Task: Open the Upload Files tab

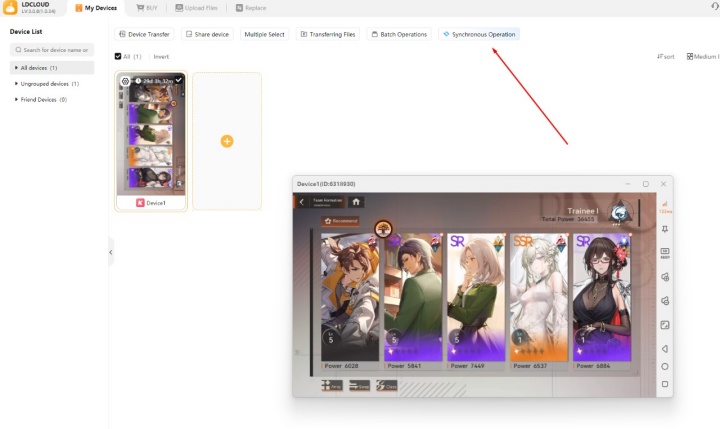Action: point(197,8)
